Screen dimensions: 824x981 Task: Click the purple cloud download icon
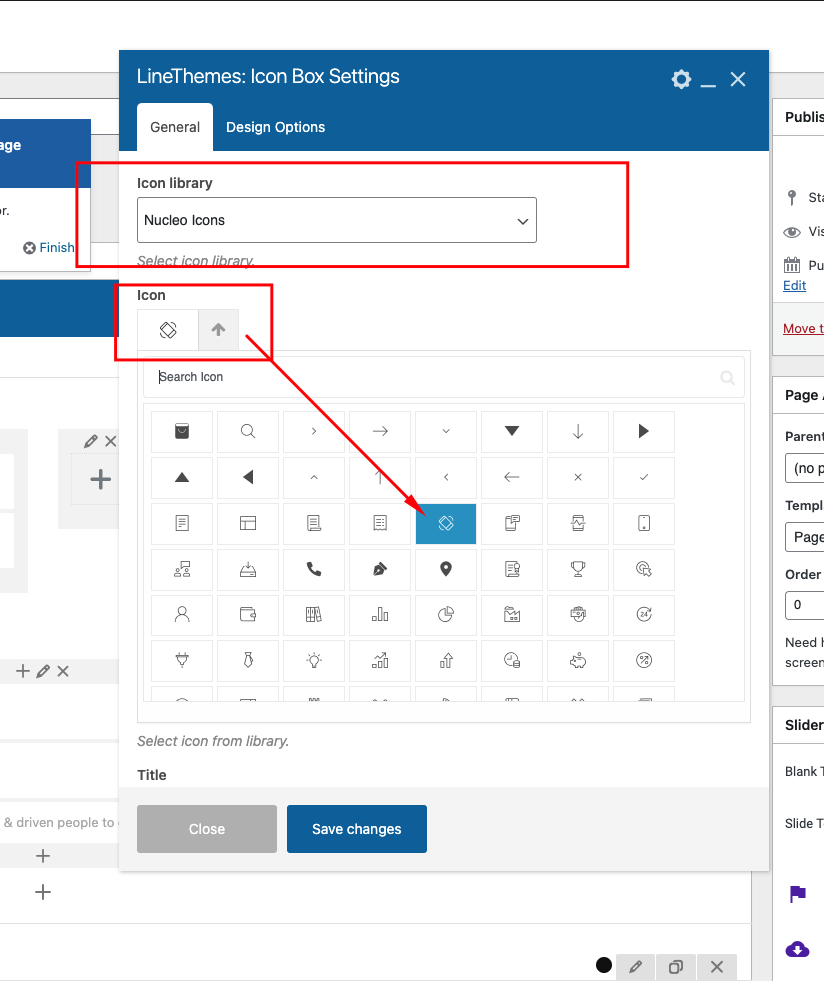click(x=797, y=949)
